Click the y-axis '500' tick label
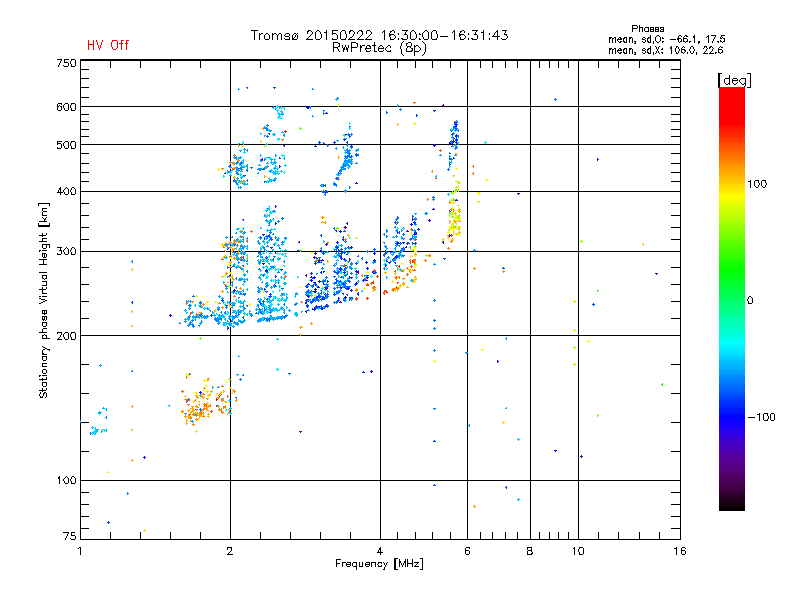800x600 pixels. click(66, 144)
